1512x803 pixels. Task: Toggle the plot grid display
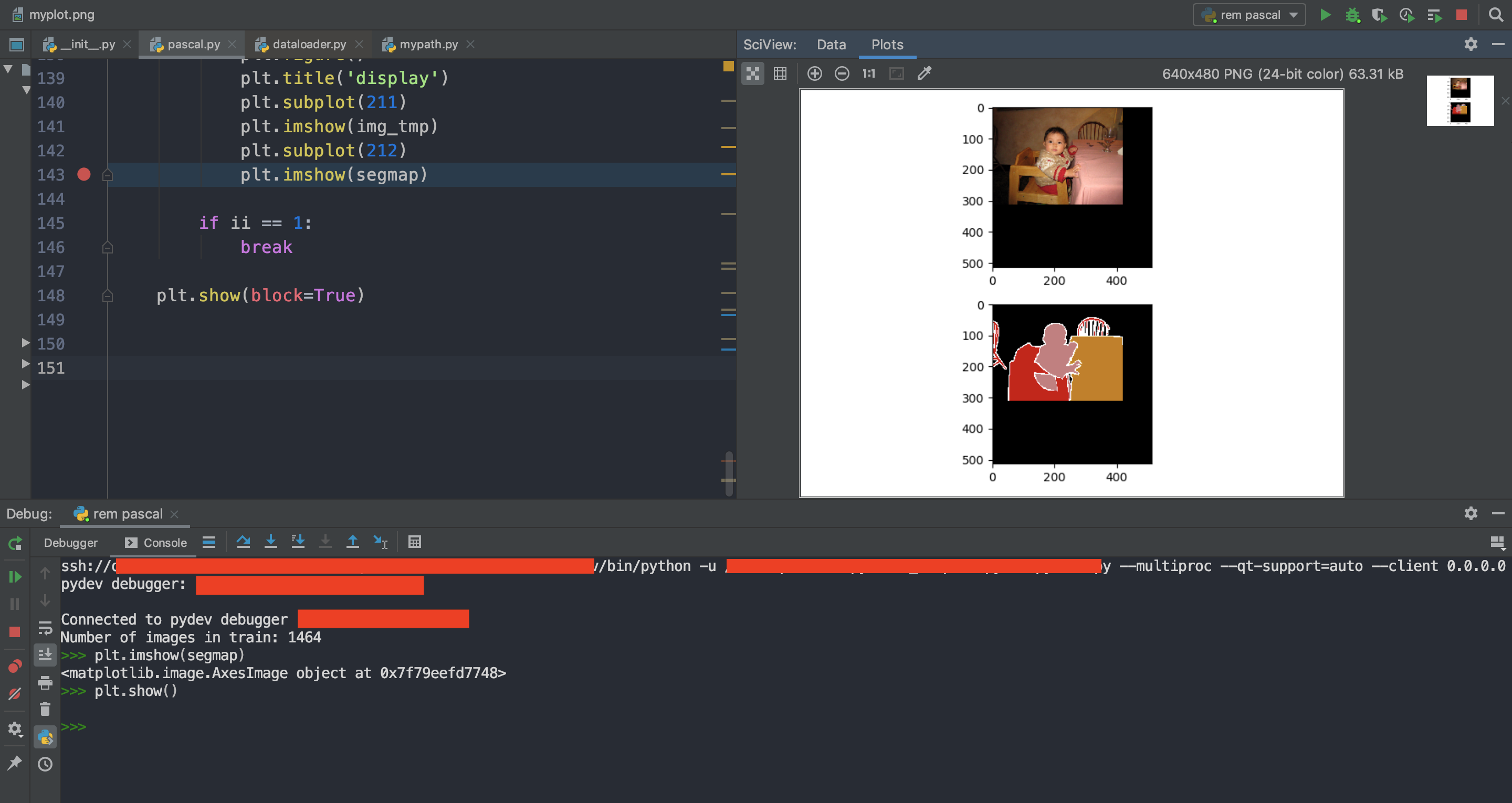[x=780, y=73]
